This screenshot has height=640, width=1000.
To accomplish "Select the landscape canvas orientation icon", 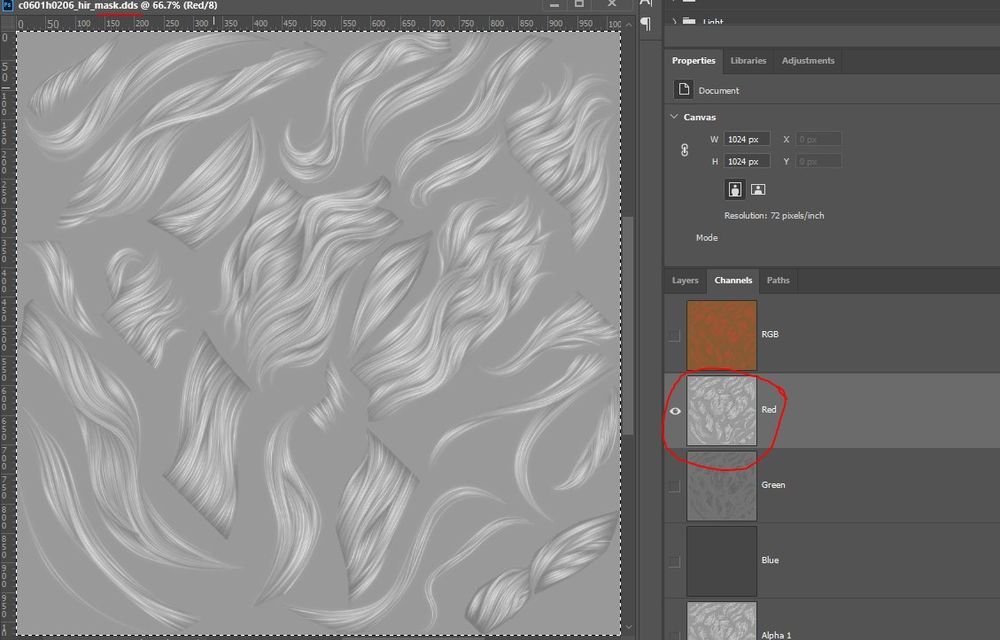I will click(759, 190).
